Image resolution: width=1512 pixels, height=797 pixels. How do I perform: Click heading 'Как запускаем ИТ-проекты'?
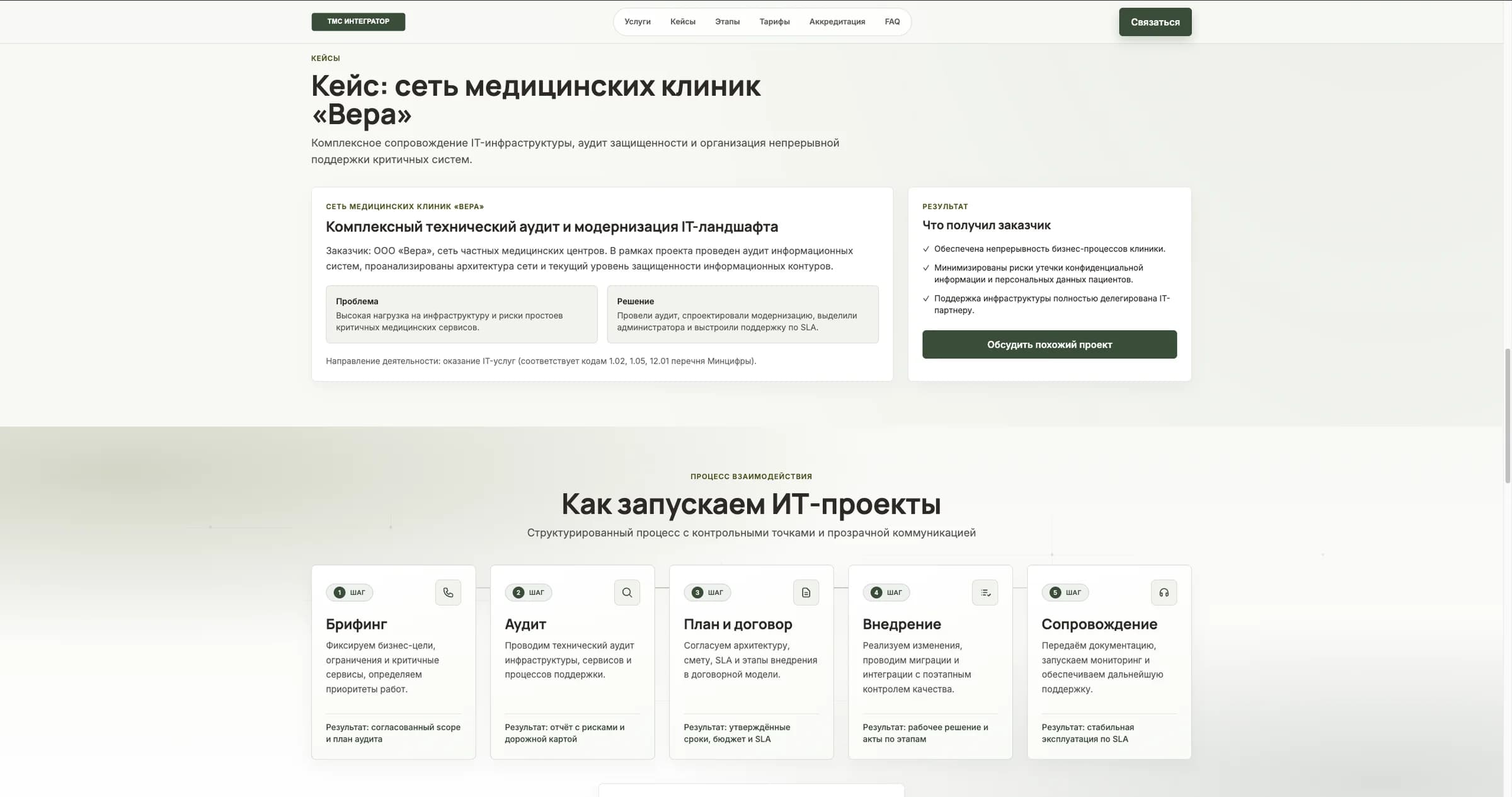pos(751,503)
